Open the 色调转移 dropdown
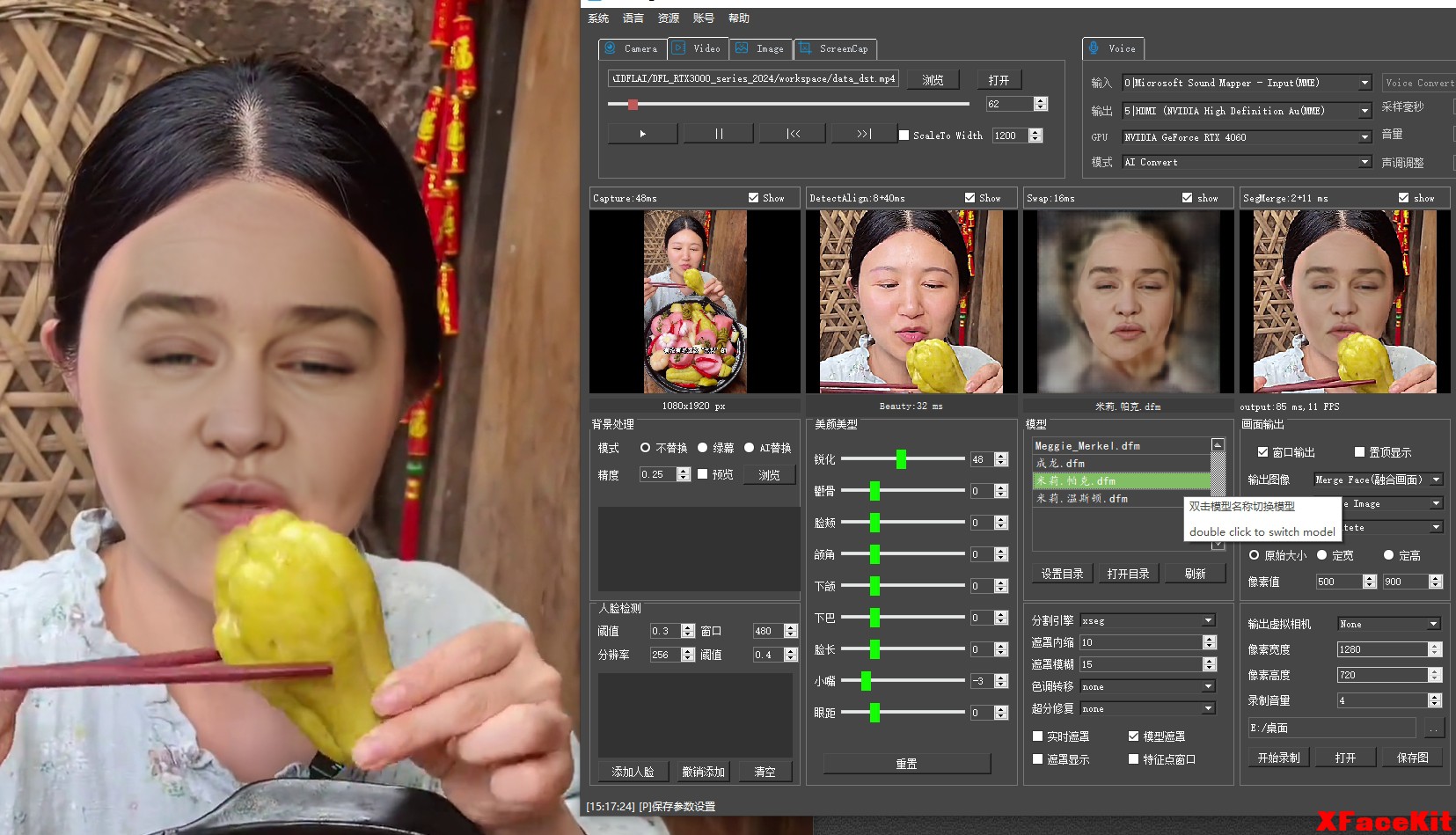This screenshot has width=1456, height=835. [x=1148, y=686]
